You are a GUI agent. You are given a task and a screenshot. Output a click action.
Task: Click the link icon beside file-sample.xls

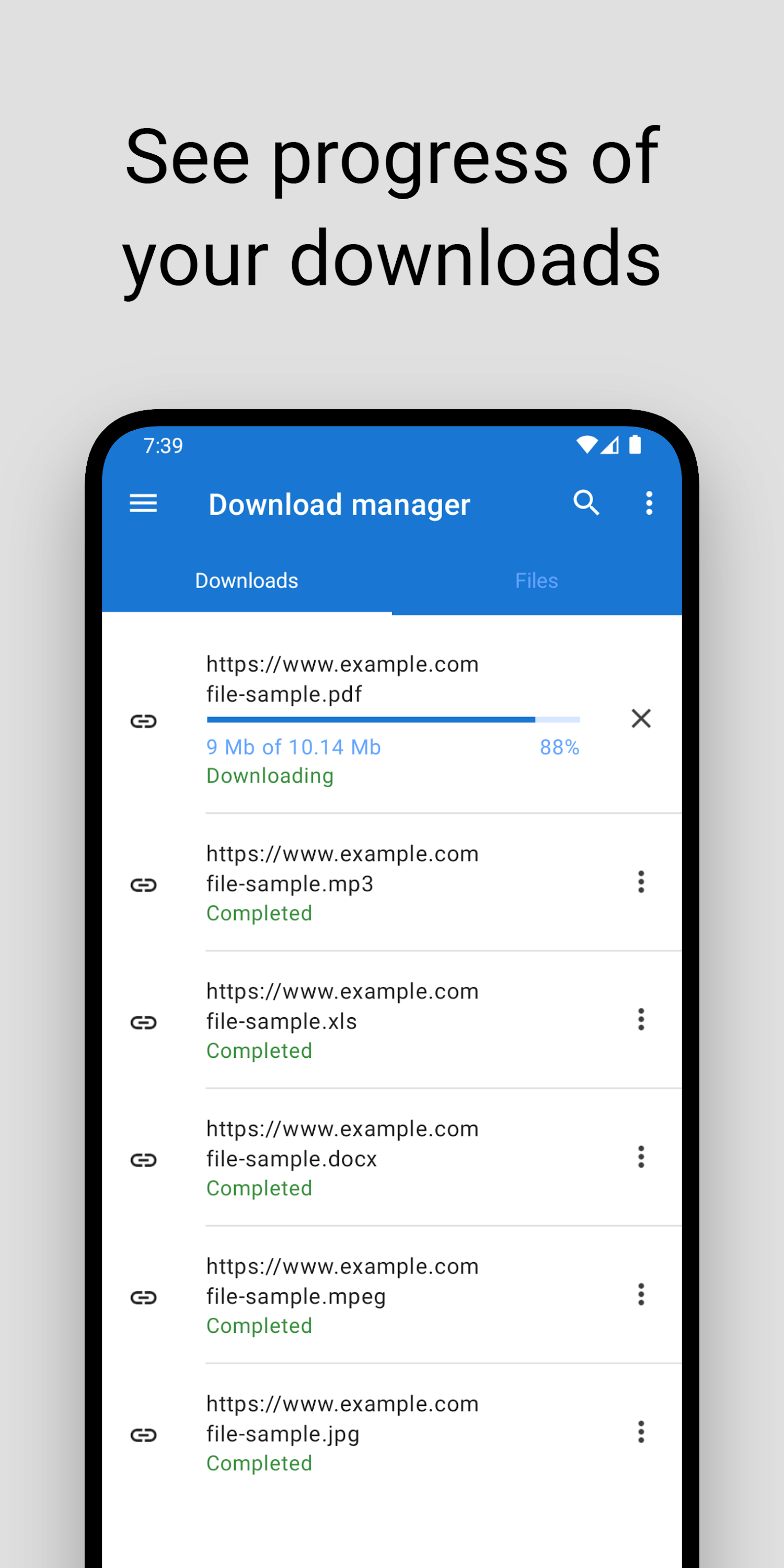pos(144,1022)
